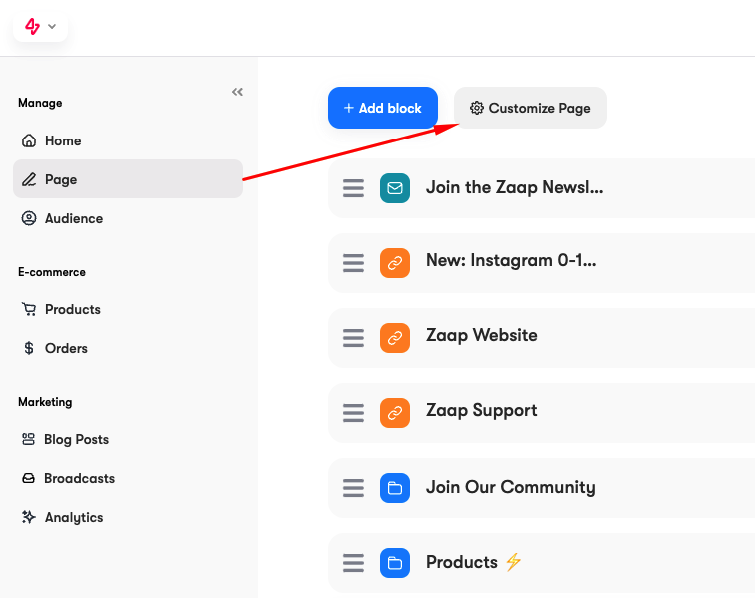
Task: Click the Blog Posts layout icon
Action: click(x=28, y=439)
